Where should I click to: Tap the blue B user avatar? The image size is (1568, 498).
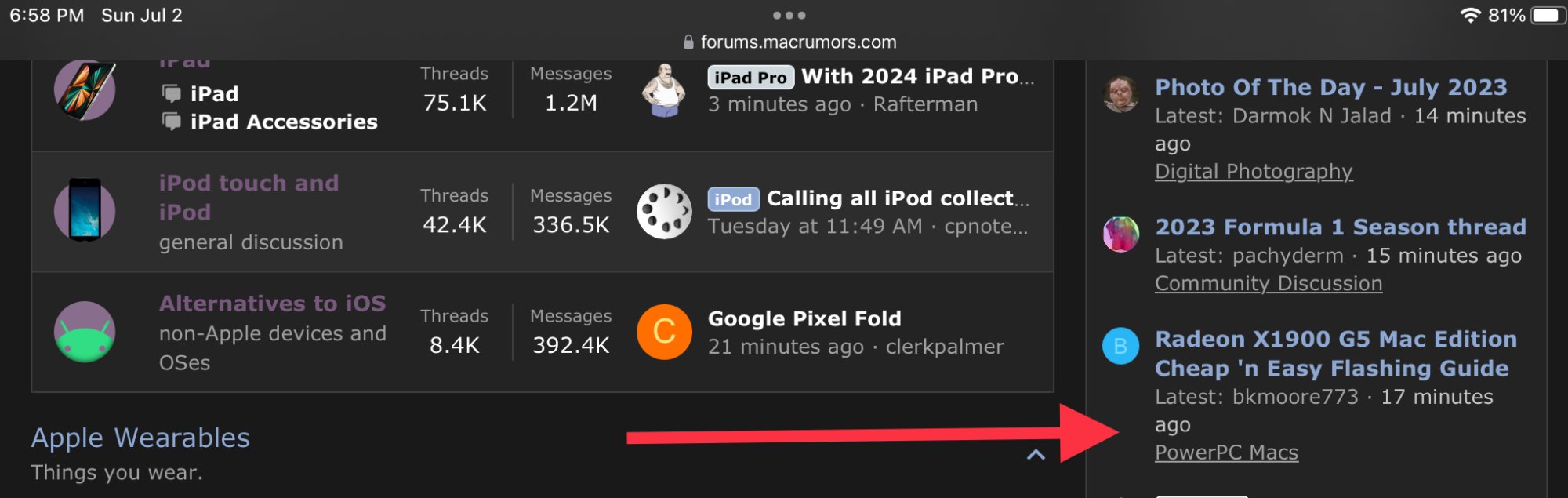pos(1120,346)
